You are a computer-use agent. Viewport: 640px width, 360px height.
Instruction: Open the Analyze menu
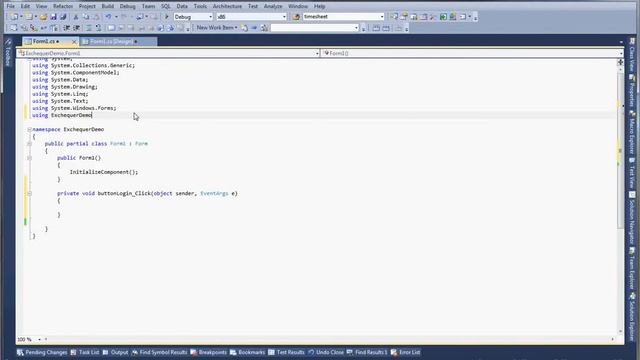coord(273,6)
